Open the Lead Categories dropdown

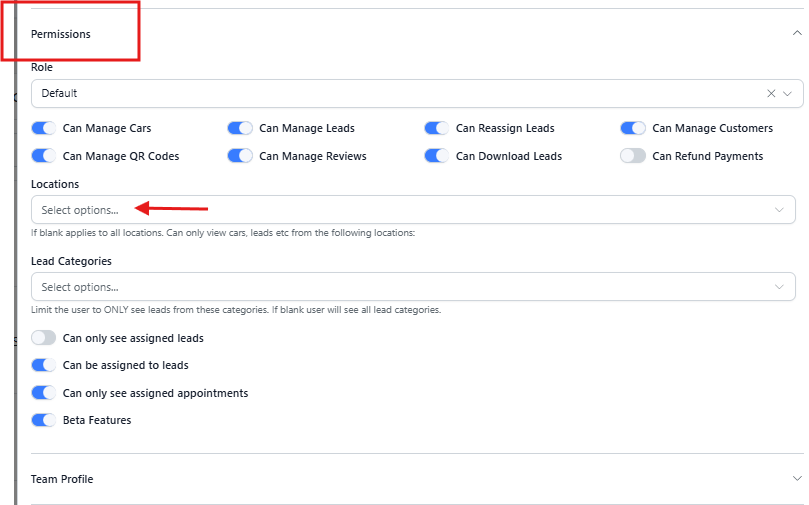[x=413, y=287]
